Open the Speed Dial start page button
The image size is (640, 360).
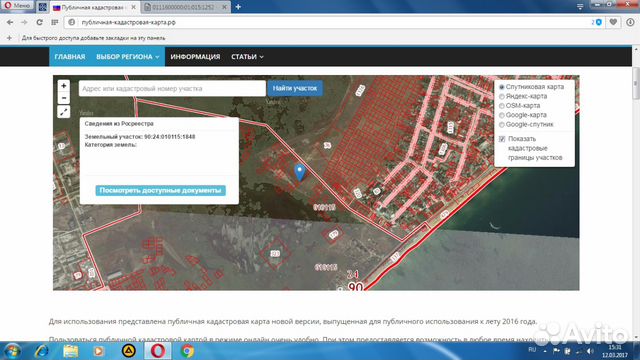pos(54,22)
